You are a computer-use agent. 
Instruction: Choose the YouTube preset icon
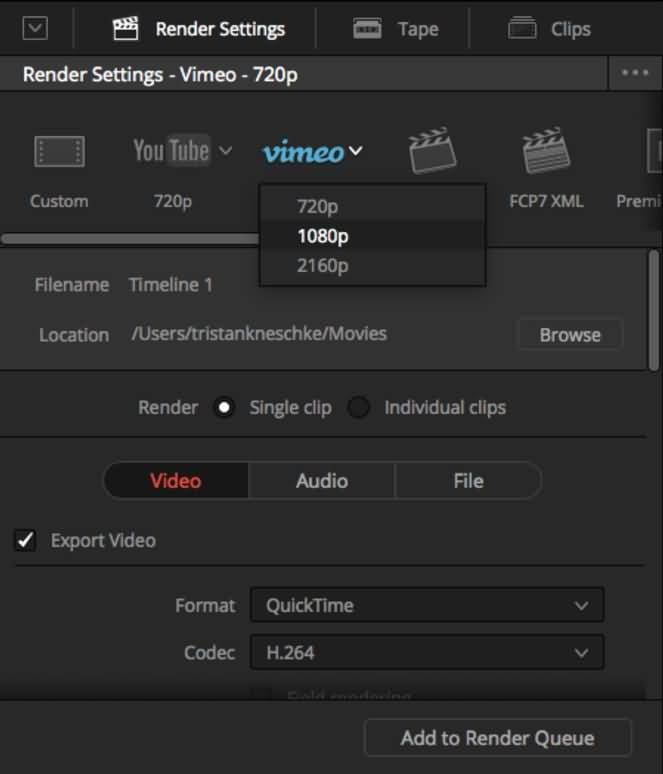[x=171, y=151]
